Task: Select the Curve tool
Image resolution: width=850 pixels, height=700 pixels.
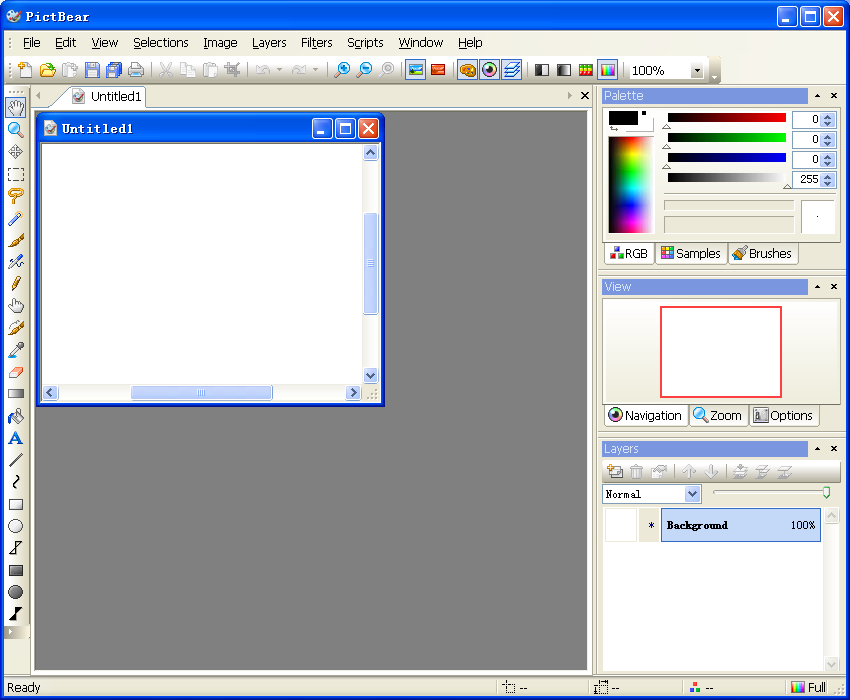Action: (x=16, y=482)
